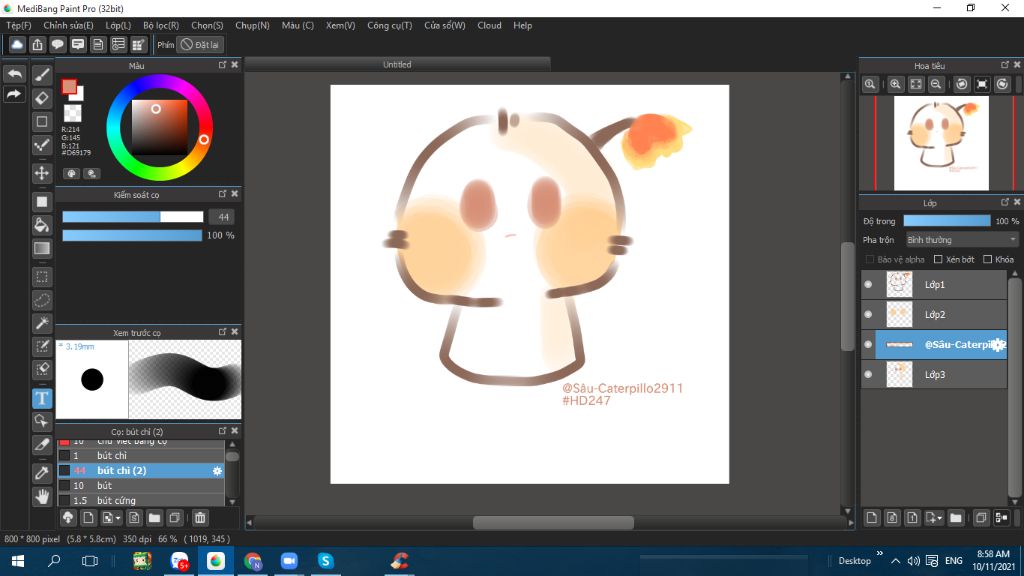The height and width of the screenshot is (576, 1024).
Task: Select the Text tool
Action: coord(42,398)
